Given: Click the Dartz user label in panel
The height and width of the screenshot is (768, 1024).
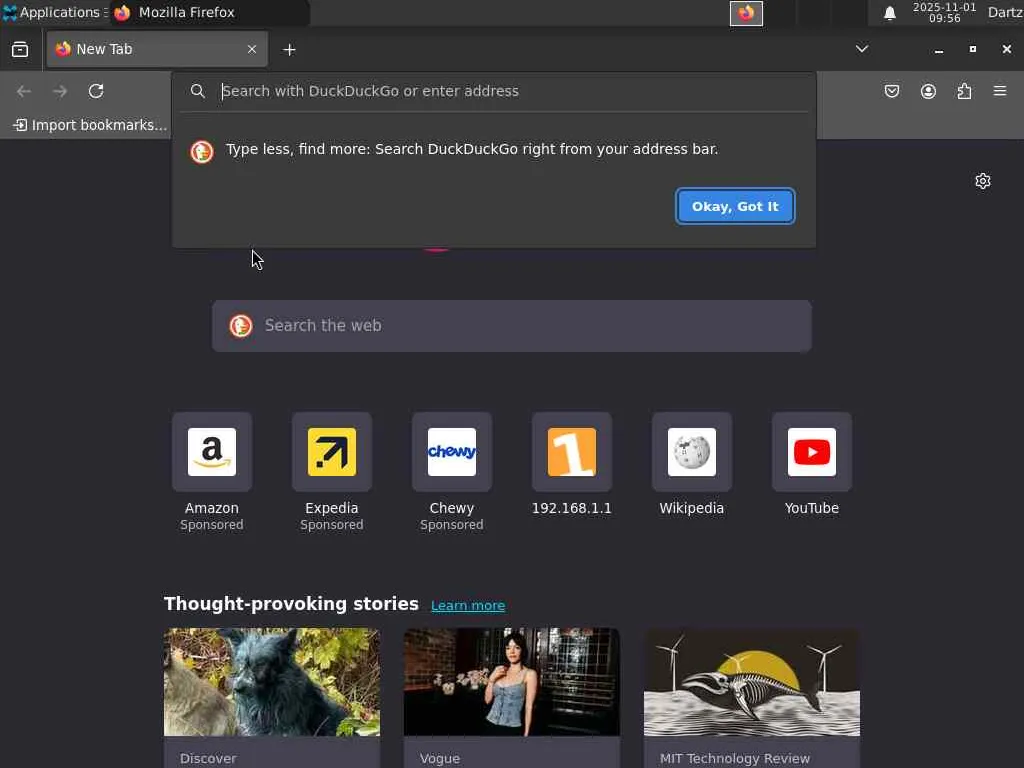Looking at the screenshot, I should [x=1005, y=12].
